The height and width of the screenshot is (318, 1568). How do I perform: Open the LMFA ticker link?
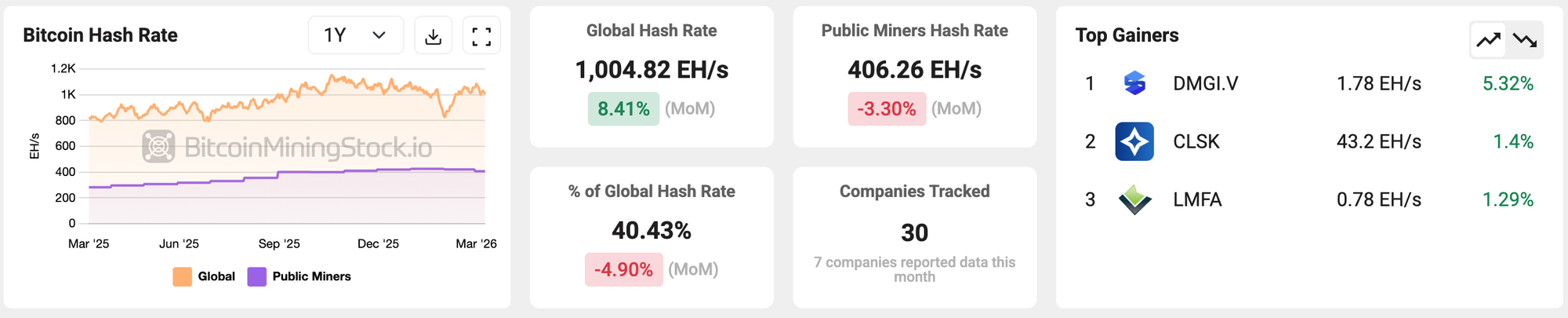(1197, 199)
